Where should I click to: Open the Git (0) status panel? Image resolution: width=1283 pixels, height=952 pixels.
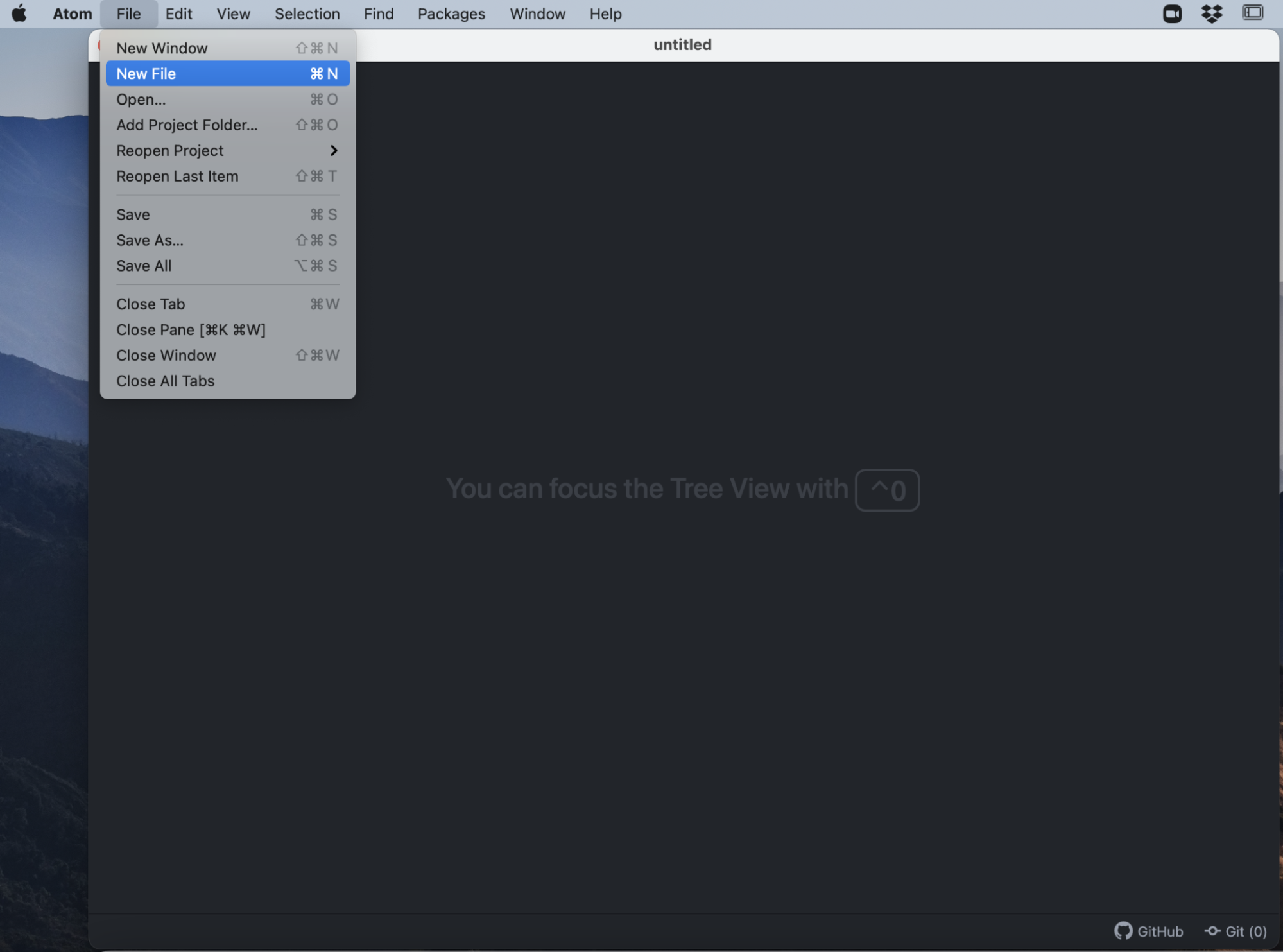click(x=1236, y=931)
